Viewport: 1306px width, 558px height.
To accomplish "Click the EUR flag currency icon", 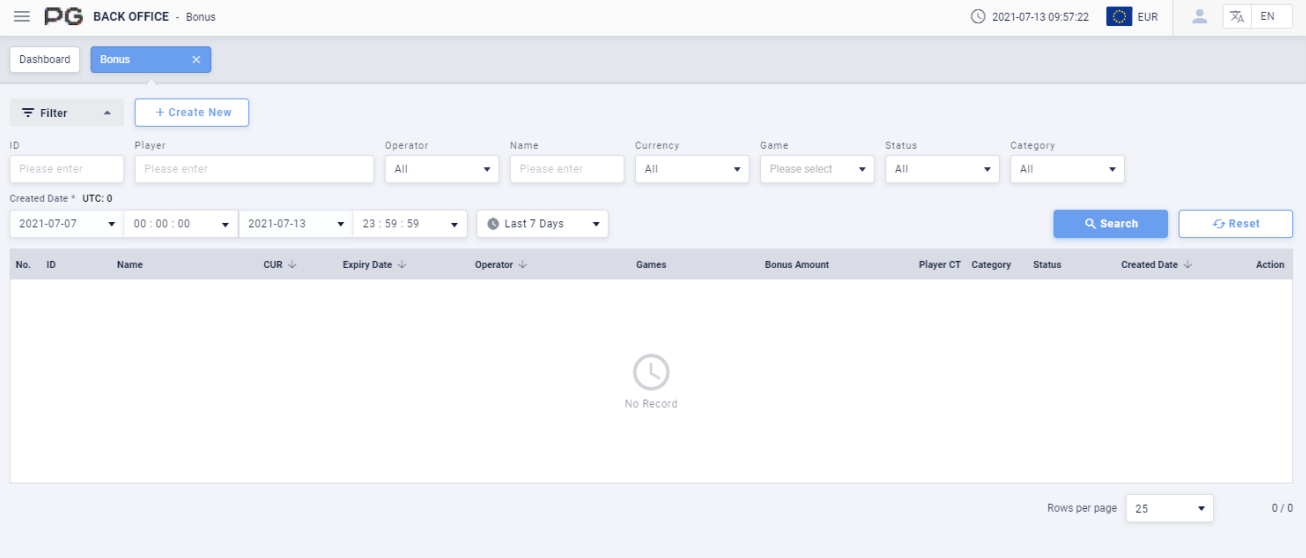I will [1119, 17].
